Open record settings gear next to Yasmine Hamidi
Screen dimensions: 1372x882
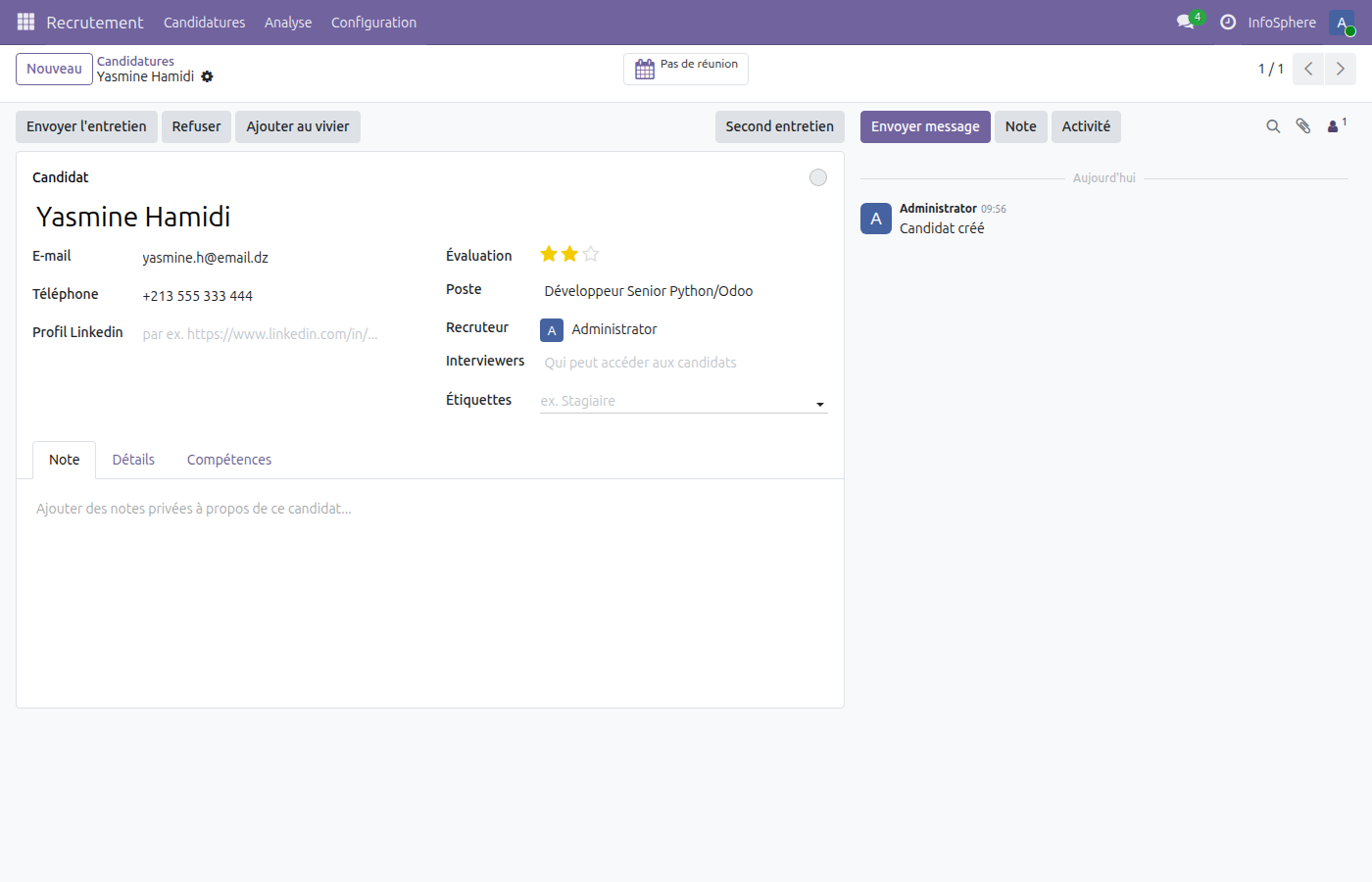click(207, 76)
